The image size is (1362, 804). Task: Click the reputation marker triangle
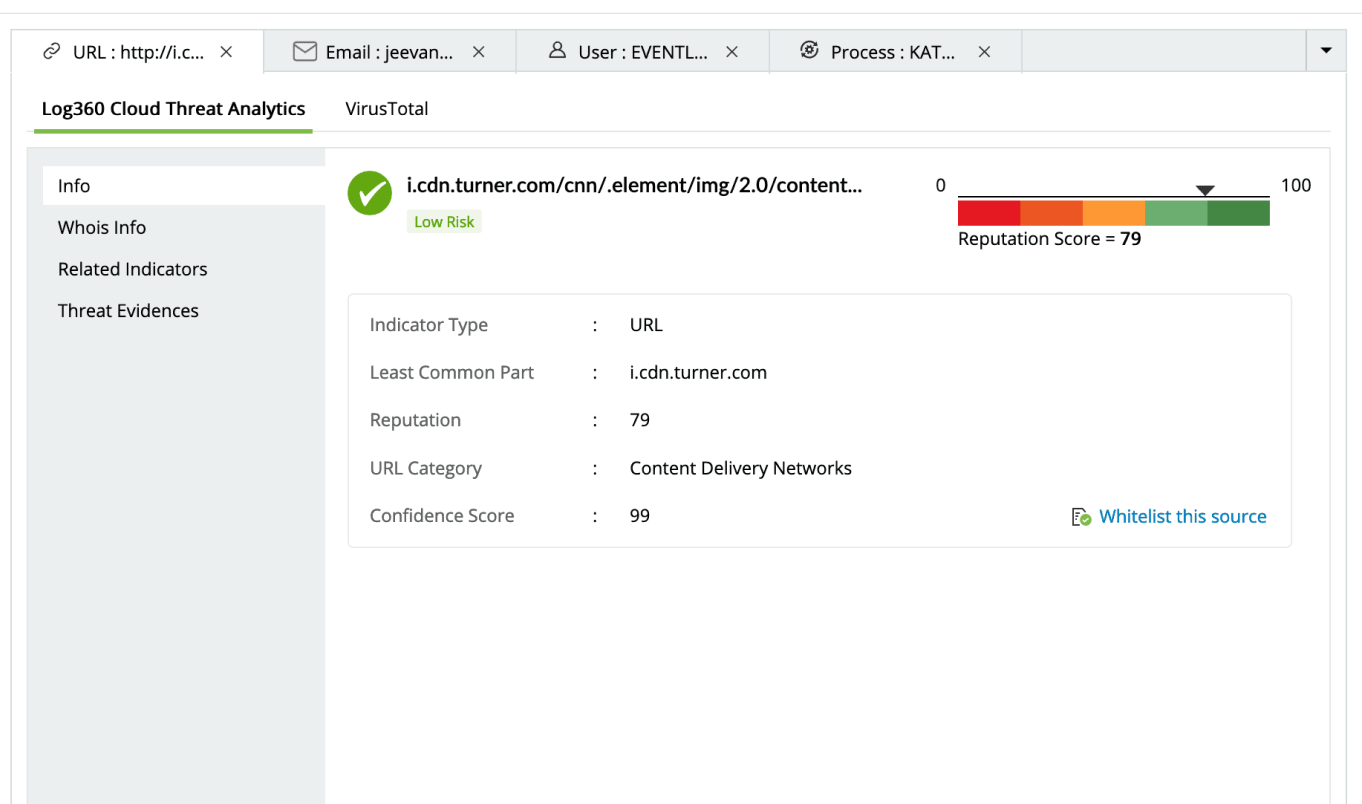1205,189
